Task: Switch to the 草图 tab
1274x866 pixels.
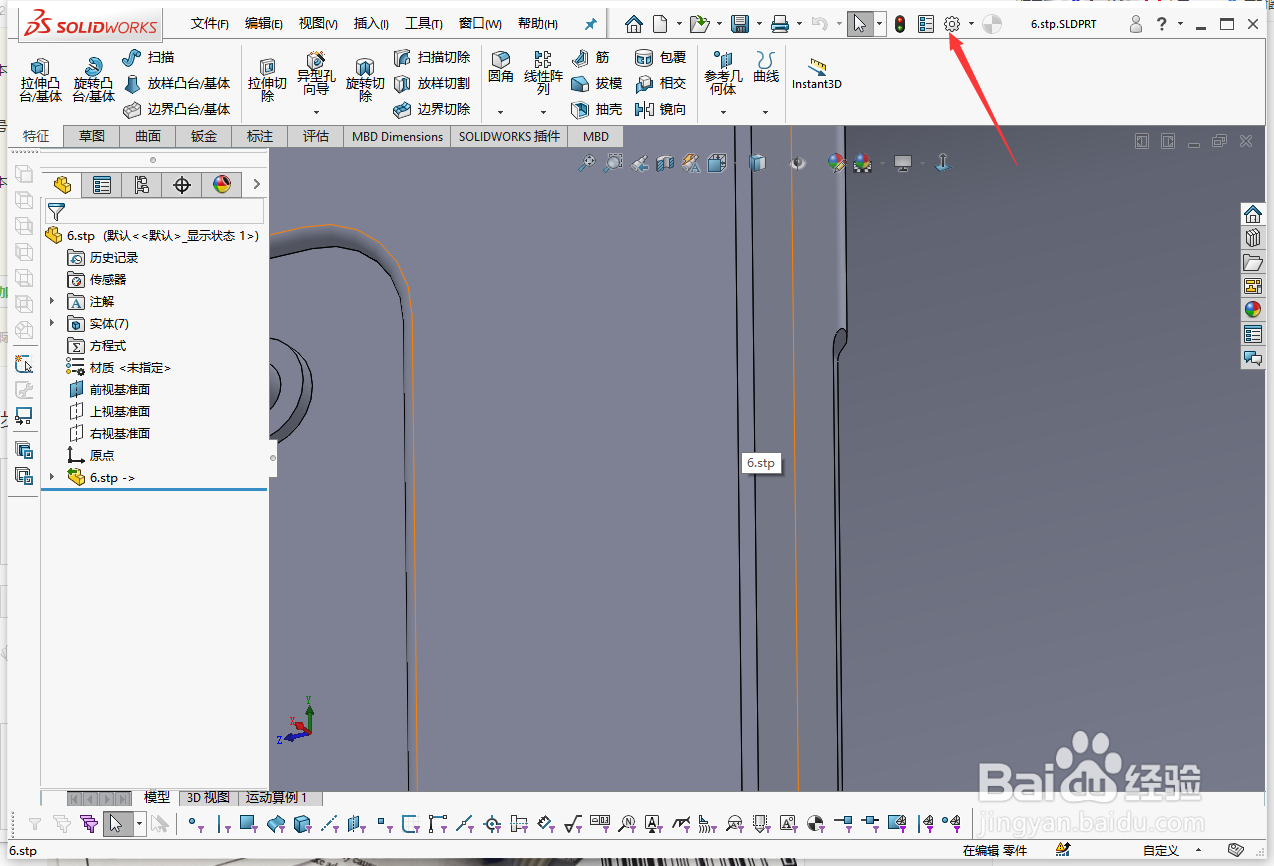Action: (92, 136)
